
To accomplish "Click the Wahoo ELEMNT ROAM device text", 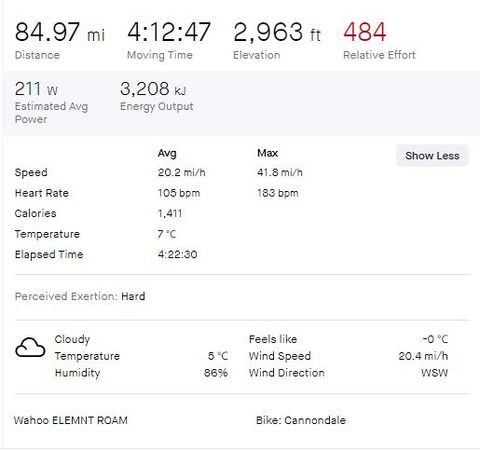I will [71, 420].
